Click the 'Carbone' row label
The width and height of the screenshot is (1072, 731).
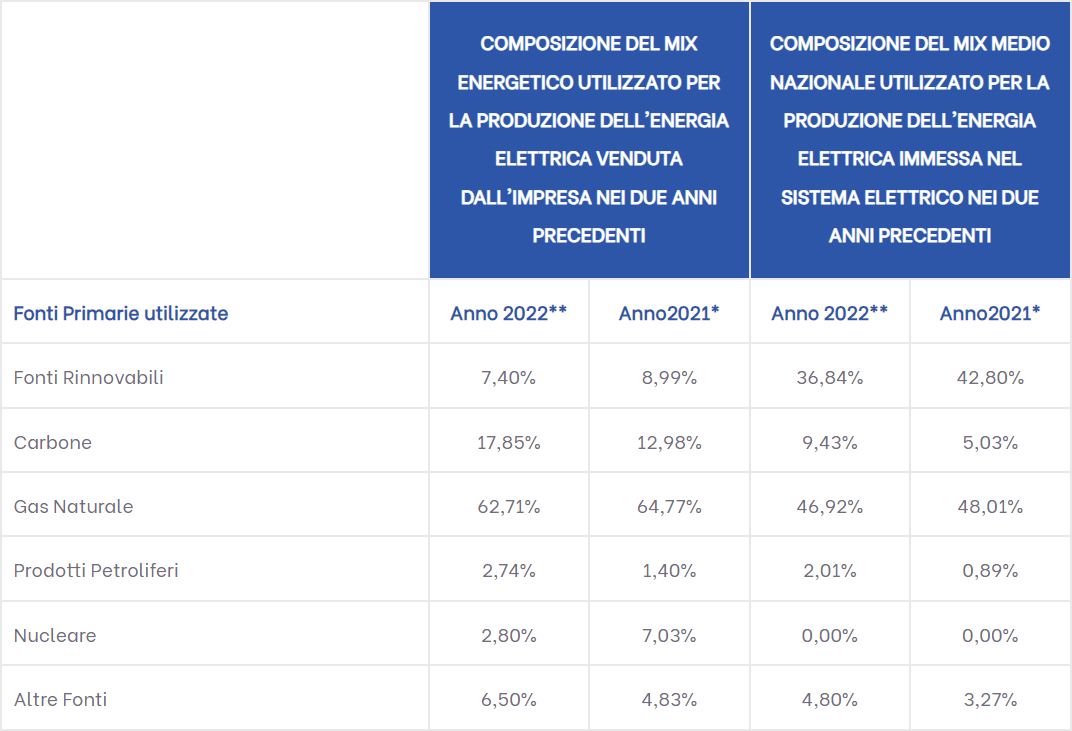(x=53, y=442)
